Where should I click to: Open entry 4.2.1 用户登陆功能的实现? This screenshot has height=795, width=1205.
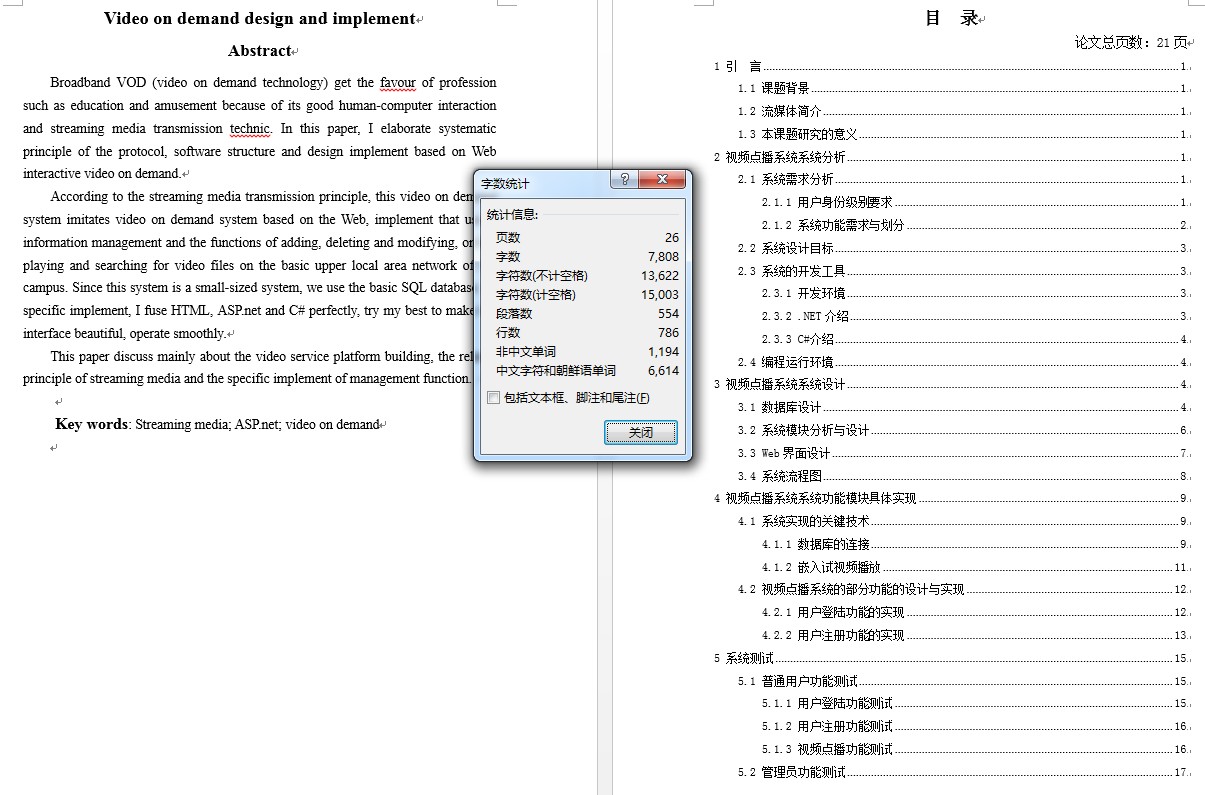(975, 612)
